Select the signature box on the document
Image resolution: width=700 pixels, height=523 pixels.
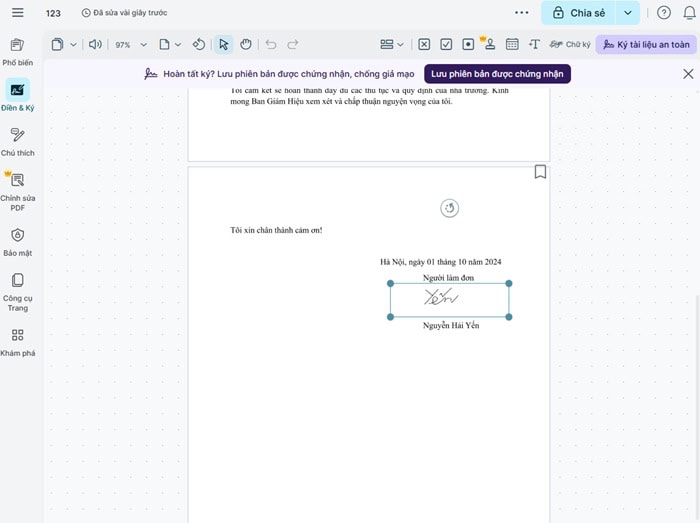click(x=449, y=300)
